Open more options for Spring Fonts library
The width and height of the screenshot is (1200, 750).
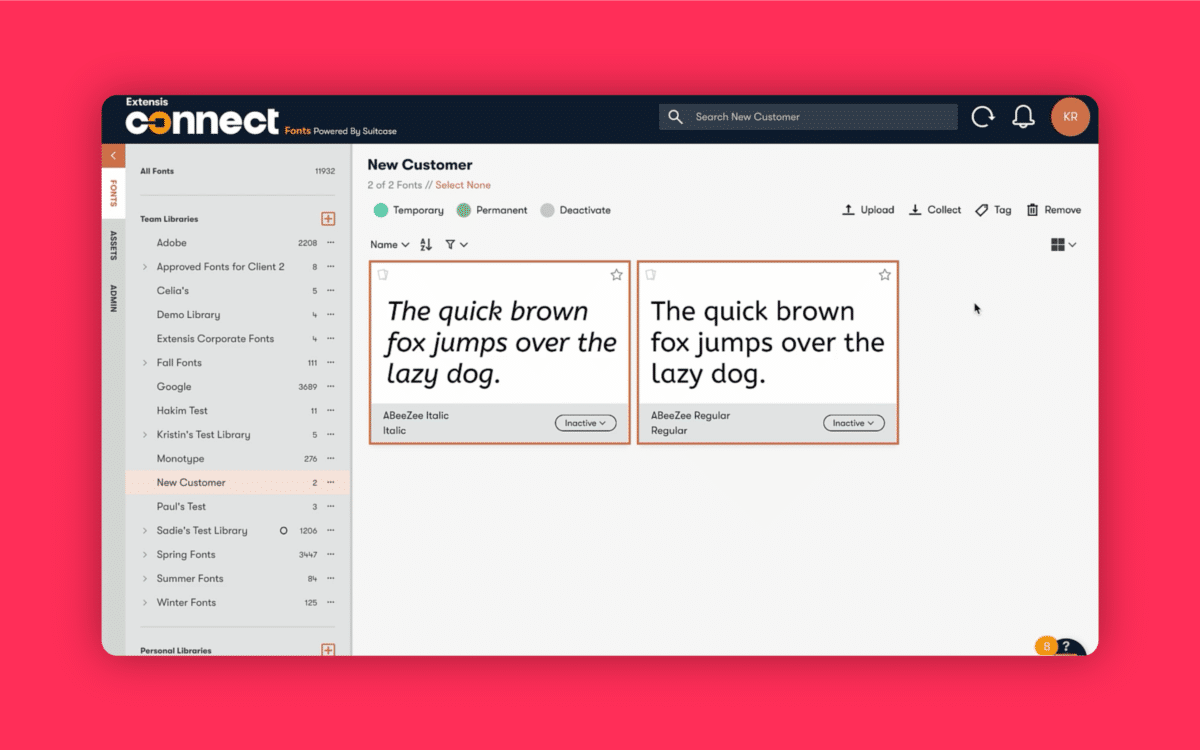tap(330, 555)
